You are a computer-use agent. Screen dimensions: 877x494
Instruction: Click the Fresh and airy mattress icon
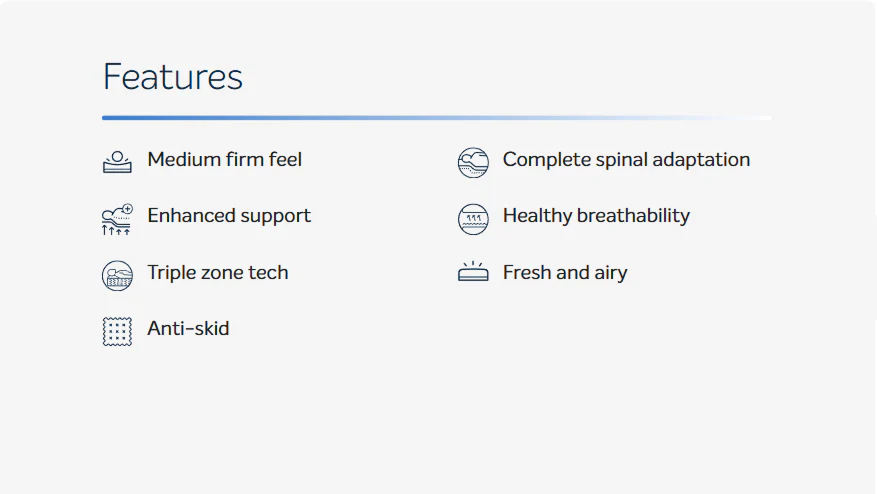point(473,271)
